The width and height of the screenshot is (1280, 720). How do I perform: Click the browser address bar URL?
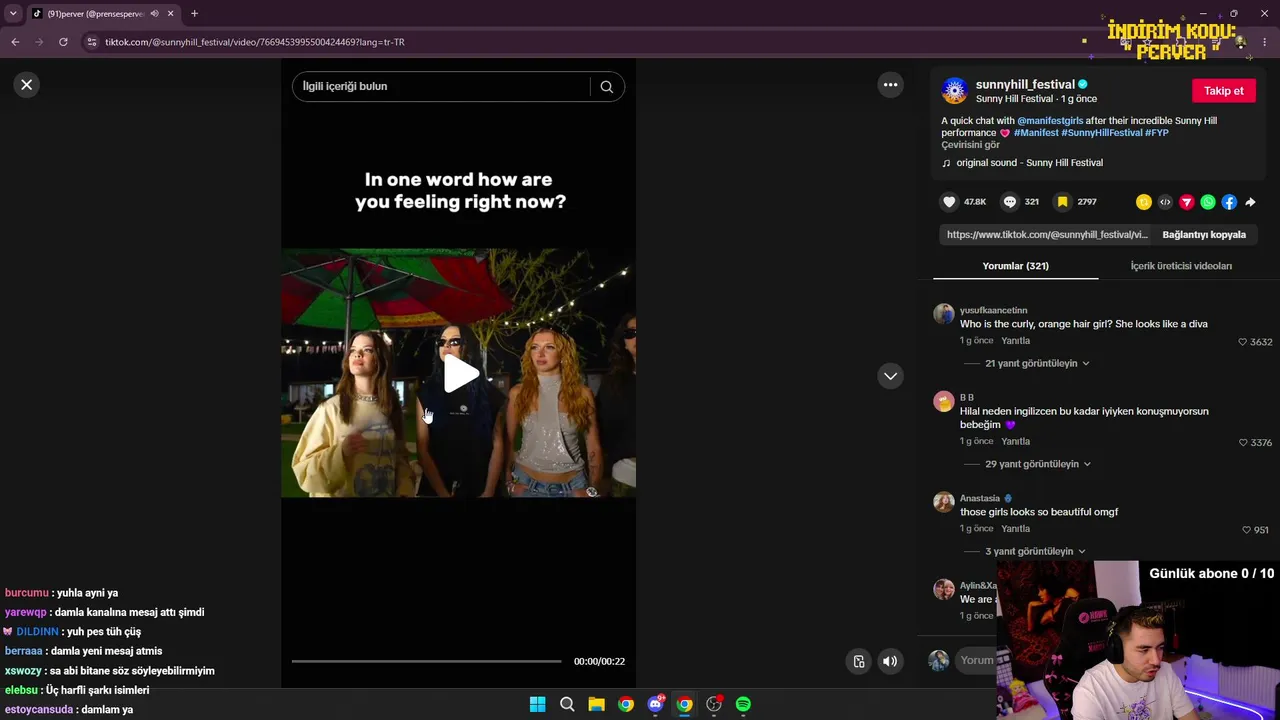point(255,42)
